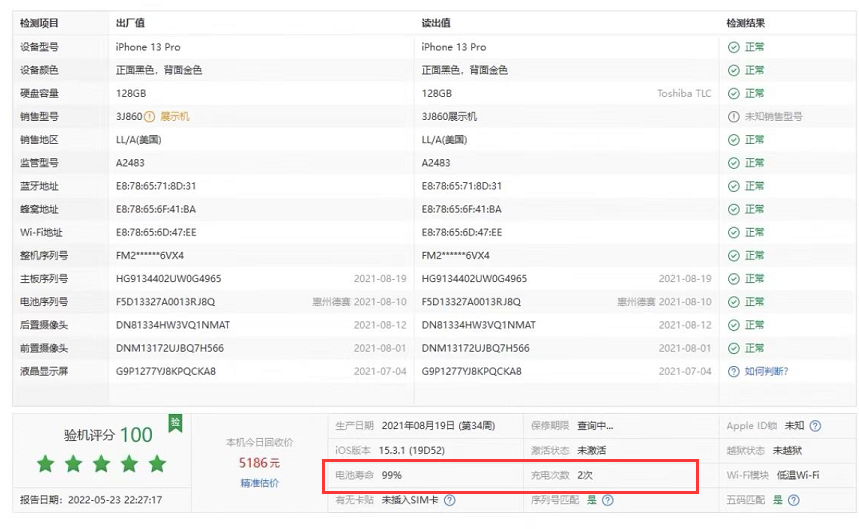Click the green check icon in 主板序列号 row
859x529 pixels.
pyautogui.click(x=734, y=279)
